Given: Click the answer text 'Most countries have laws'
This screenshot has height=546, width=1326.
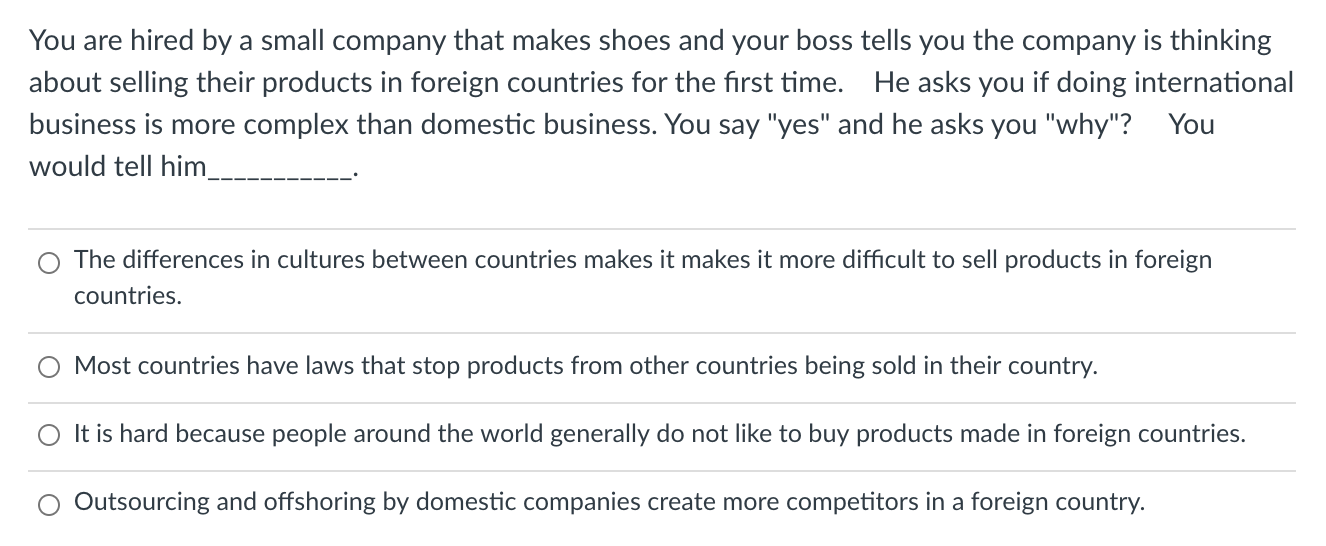Looking at the screenshot, I should [x=585, y=366].
